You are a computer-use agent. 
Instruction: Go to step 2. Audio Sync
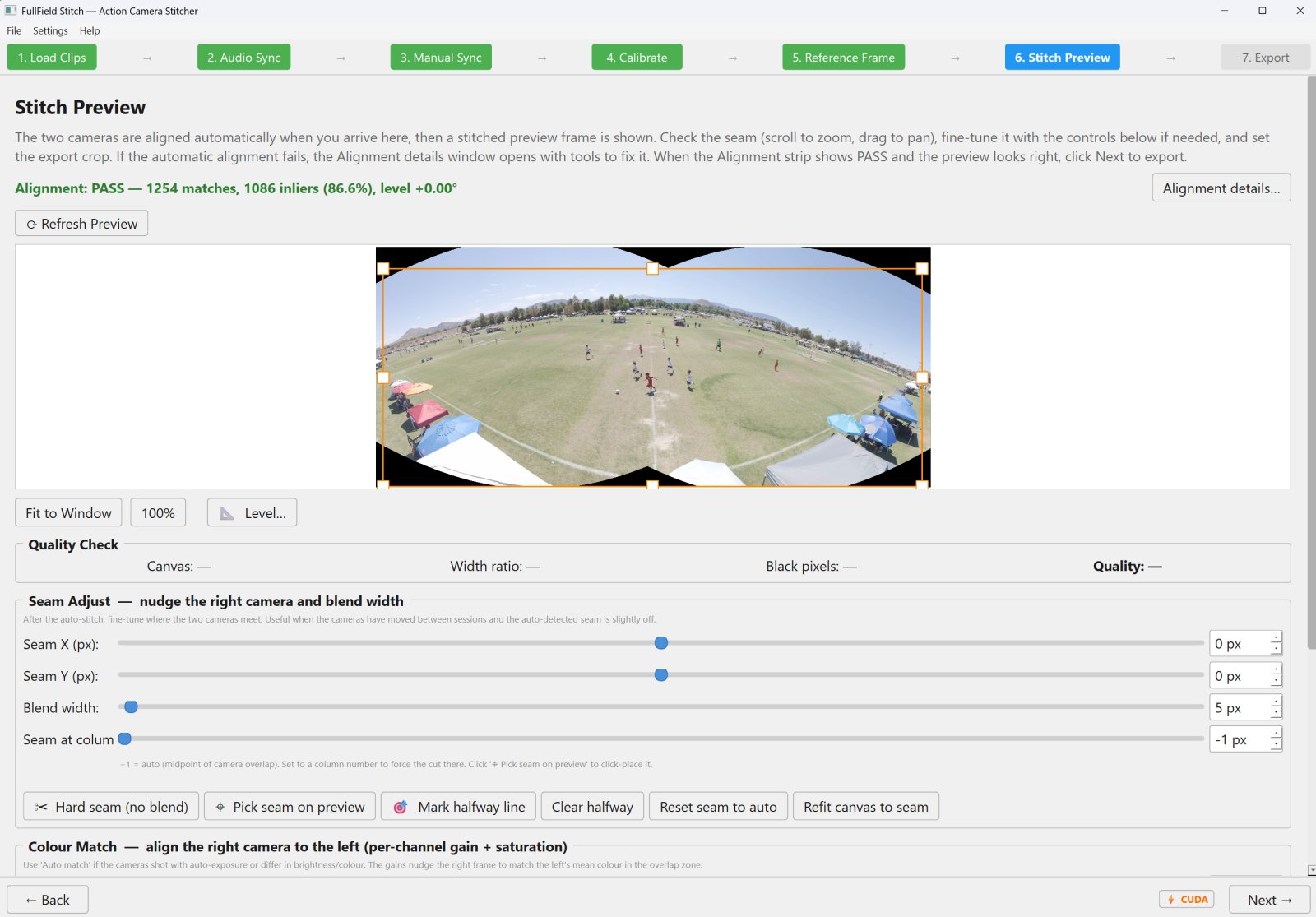(243, 58)
